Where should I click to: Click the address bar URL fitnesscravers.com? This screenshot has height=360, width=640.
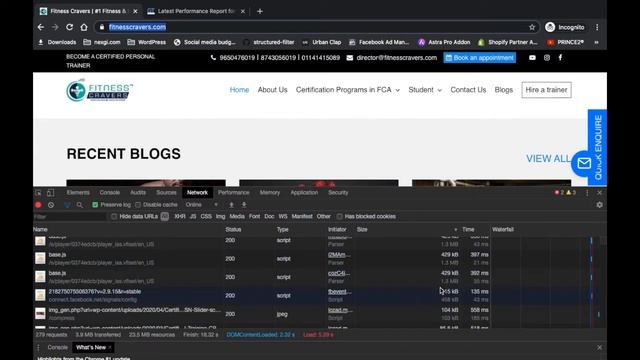coord(137,27)
